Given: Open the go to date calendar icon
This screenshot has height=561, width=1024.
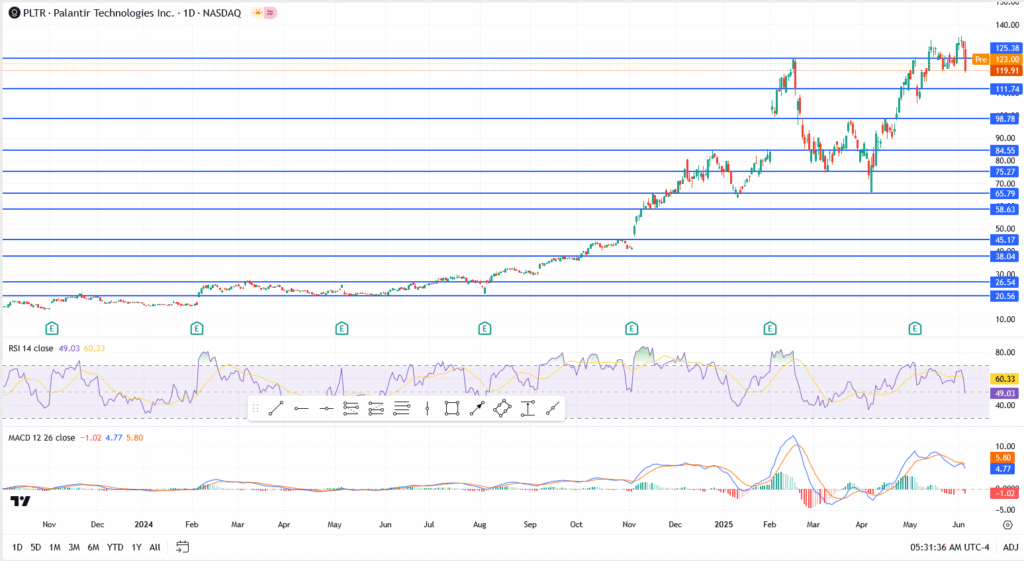Looking at the screenshot, I should pyautogui.click(x=182, y=547).
